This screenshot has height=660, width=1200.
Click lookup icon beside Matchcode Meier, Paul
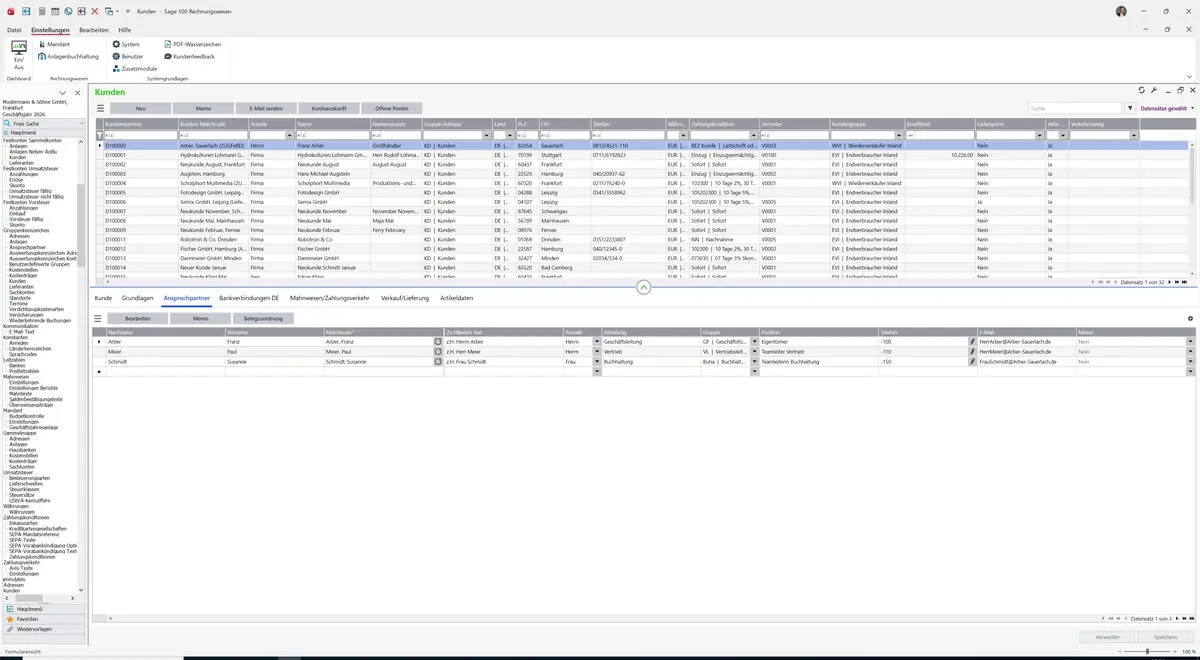437,351
